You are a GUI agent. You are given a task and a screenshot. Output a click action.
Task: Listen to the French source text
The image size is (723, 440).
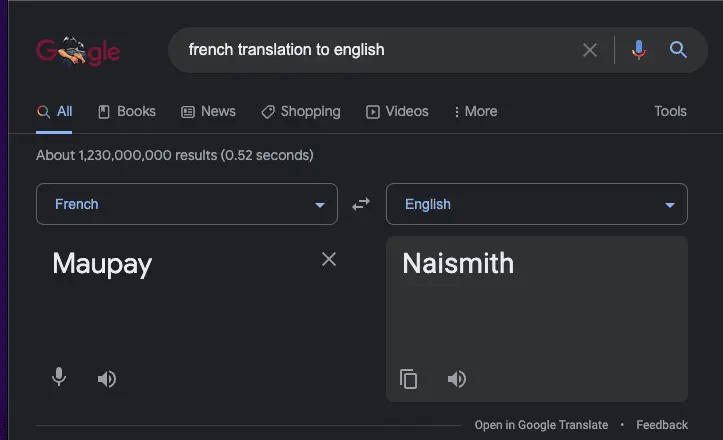pyautogui.click(x=107, y=379)
